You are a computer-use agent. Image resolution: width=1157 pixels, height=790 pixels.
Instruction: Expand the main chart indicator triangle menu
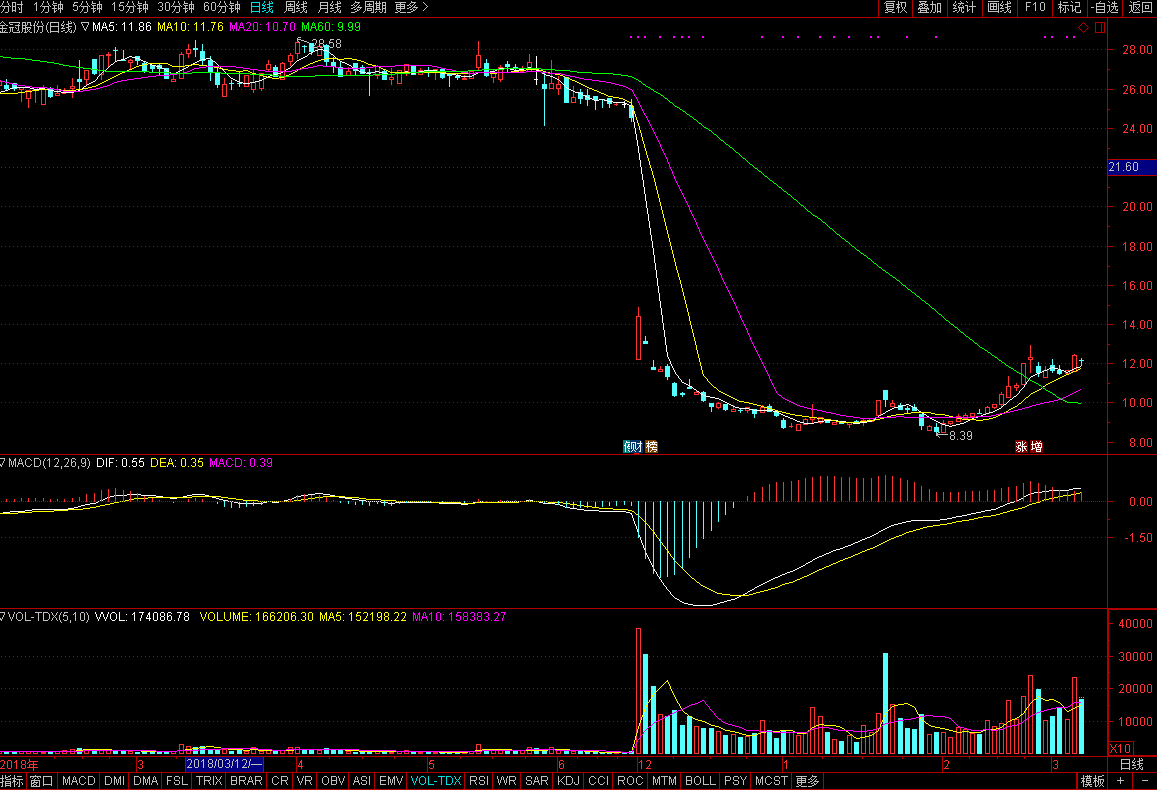pyautogui.click(x=83, y=27)
